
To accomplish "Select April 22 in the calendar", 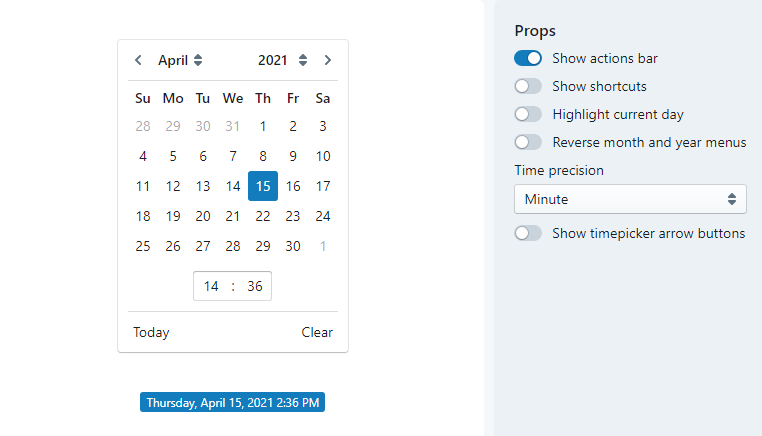I will click(263, 216).
